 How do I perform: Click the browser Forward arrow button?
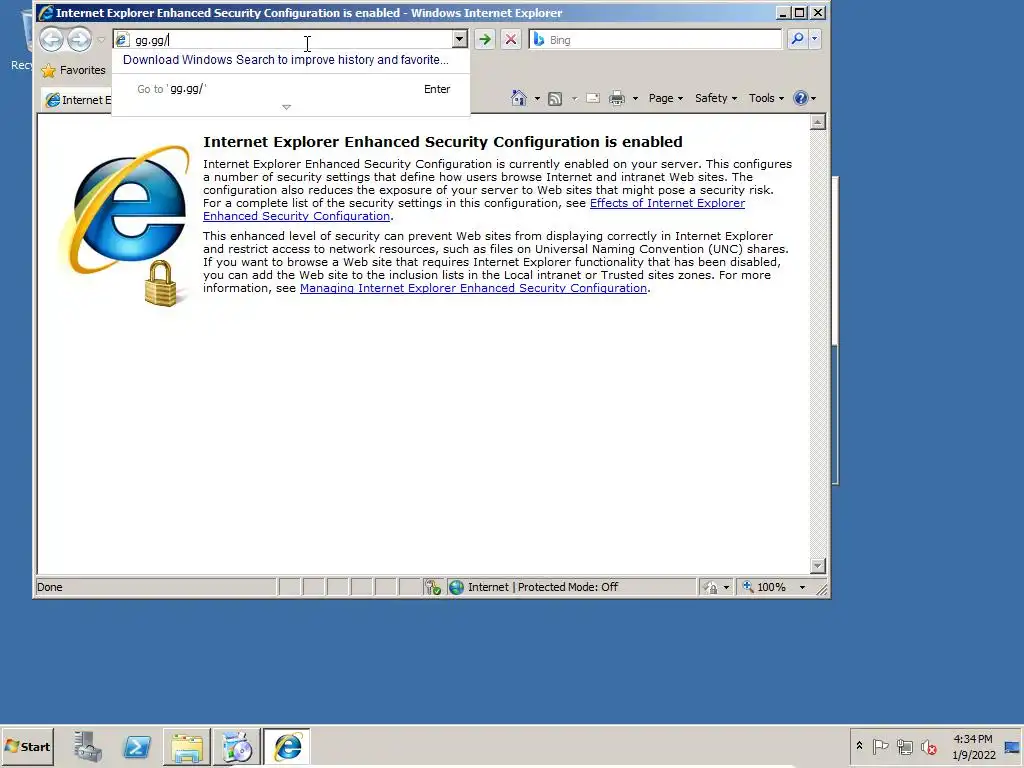80,40
